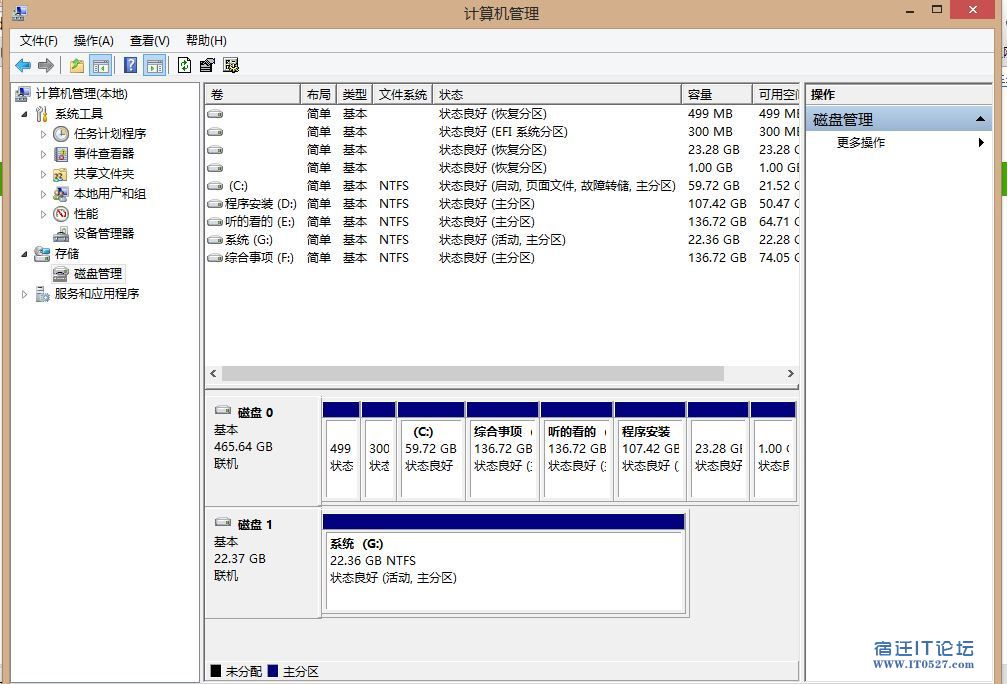
Task: Select the 程序安装 (D:) volume row
Action: click(502, 204)
